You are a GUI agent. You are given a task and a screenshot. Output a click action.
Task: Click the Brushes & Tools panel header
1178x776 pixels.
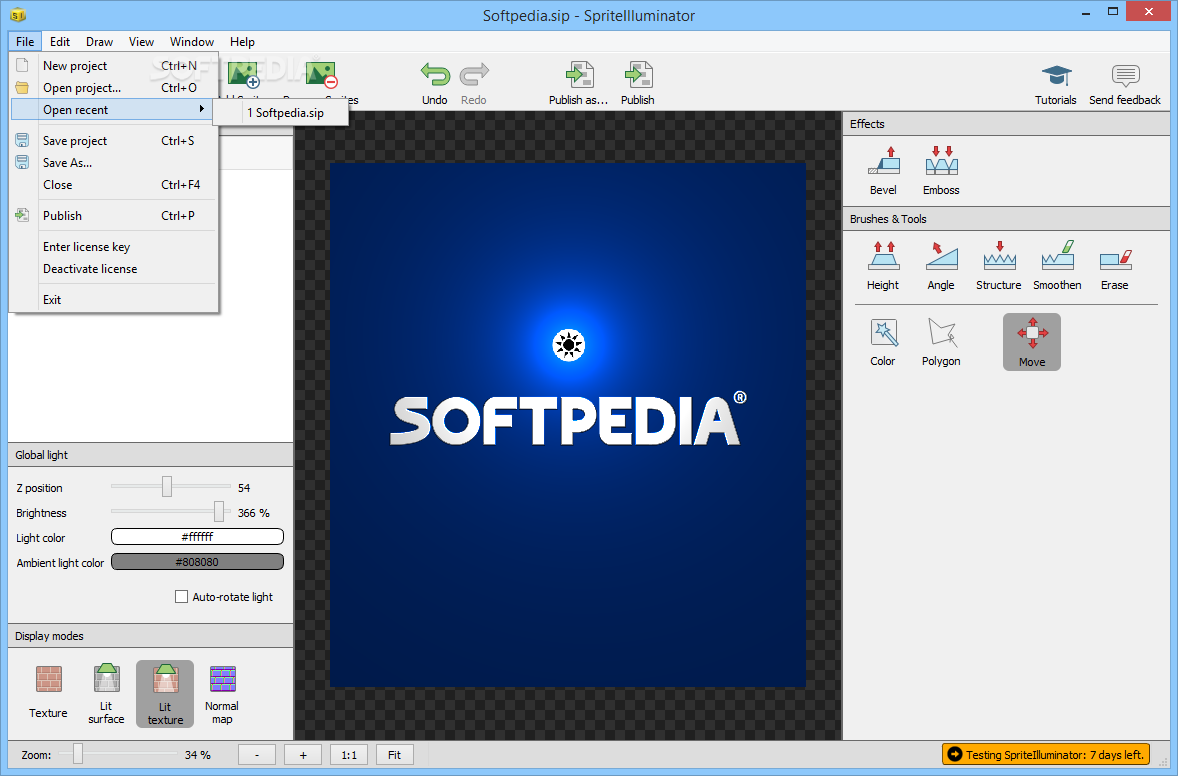pos(1006,219)
